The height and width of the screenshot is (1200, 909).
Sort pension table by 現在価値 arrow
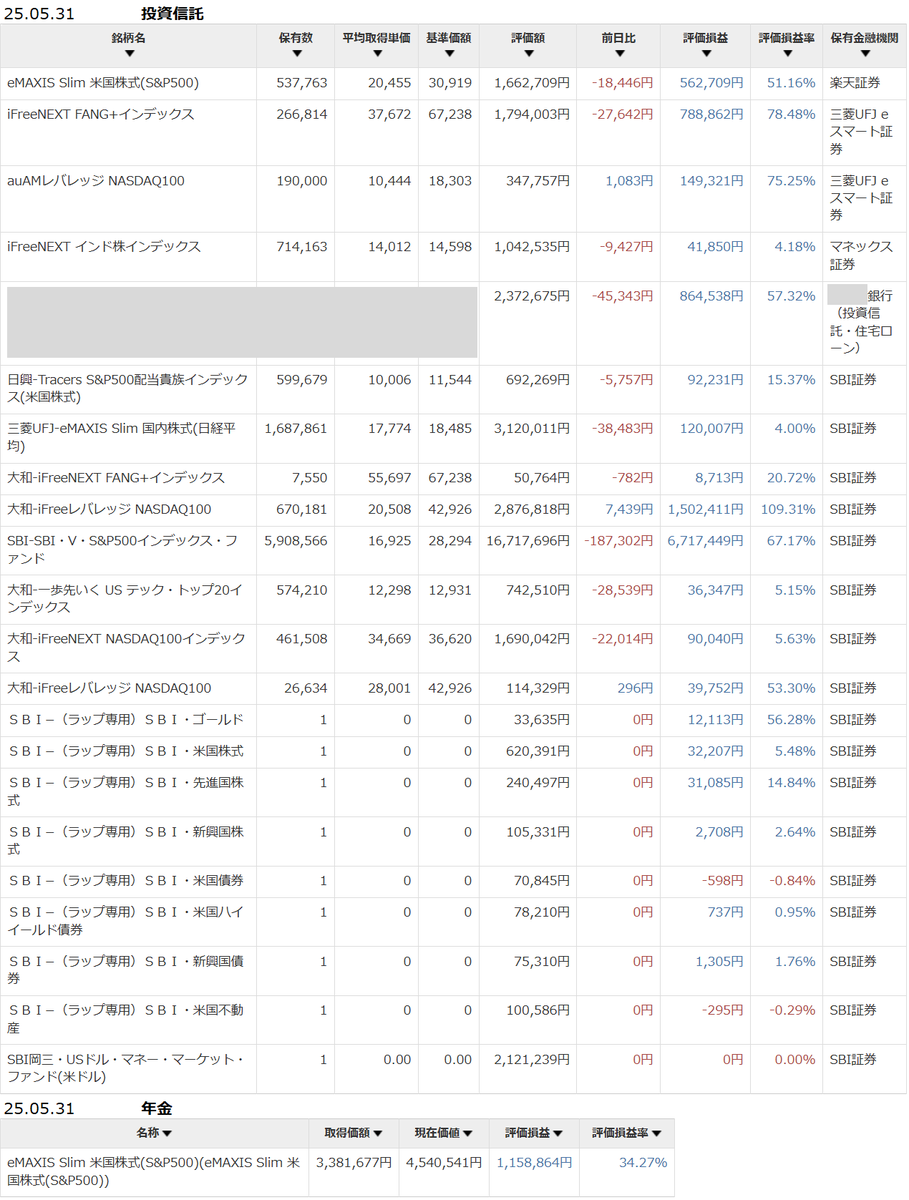point(467,1133)
